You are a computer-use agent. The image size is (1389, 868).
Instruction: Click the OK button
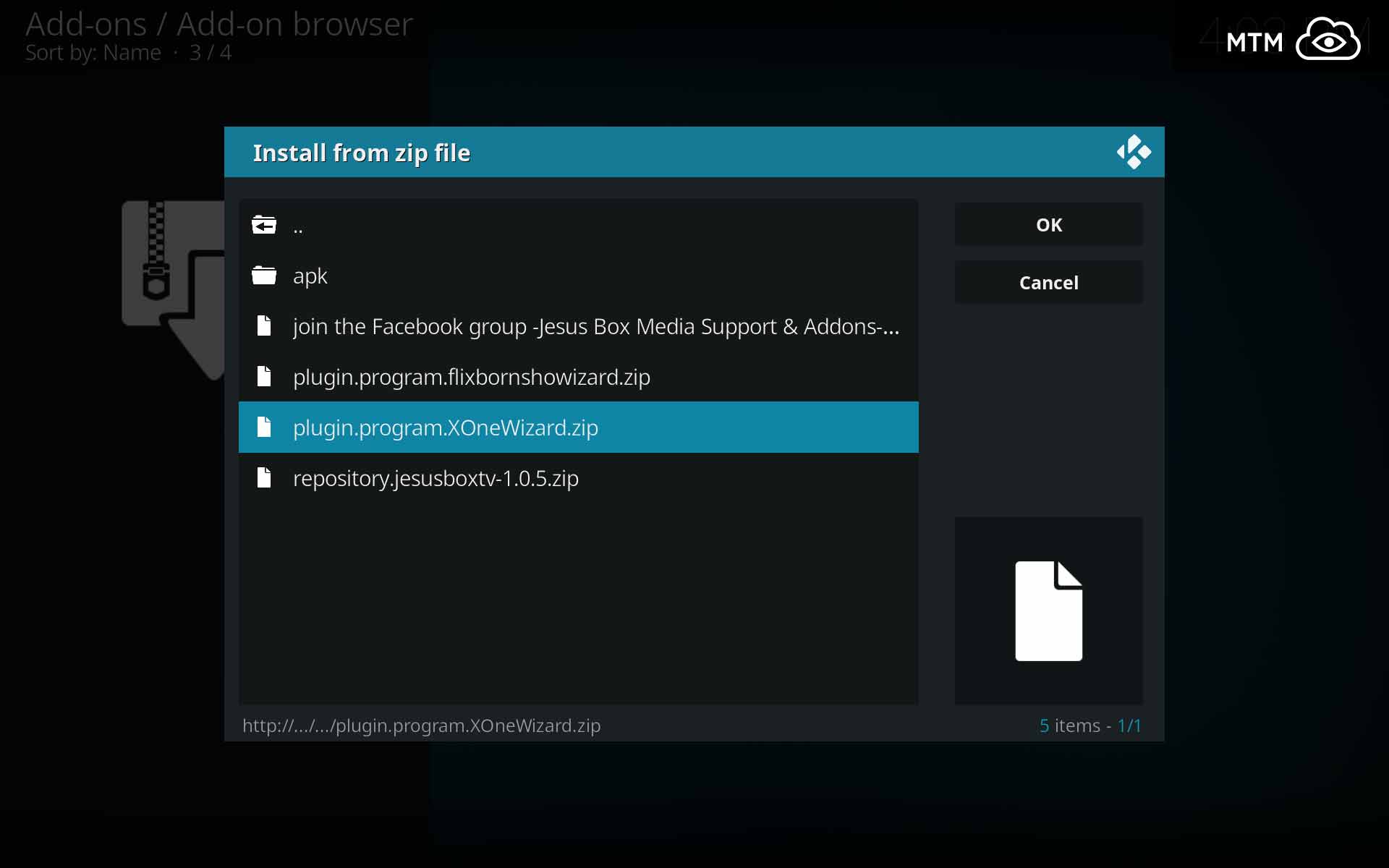pos(1048,224)
